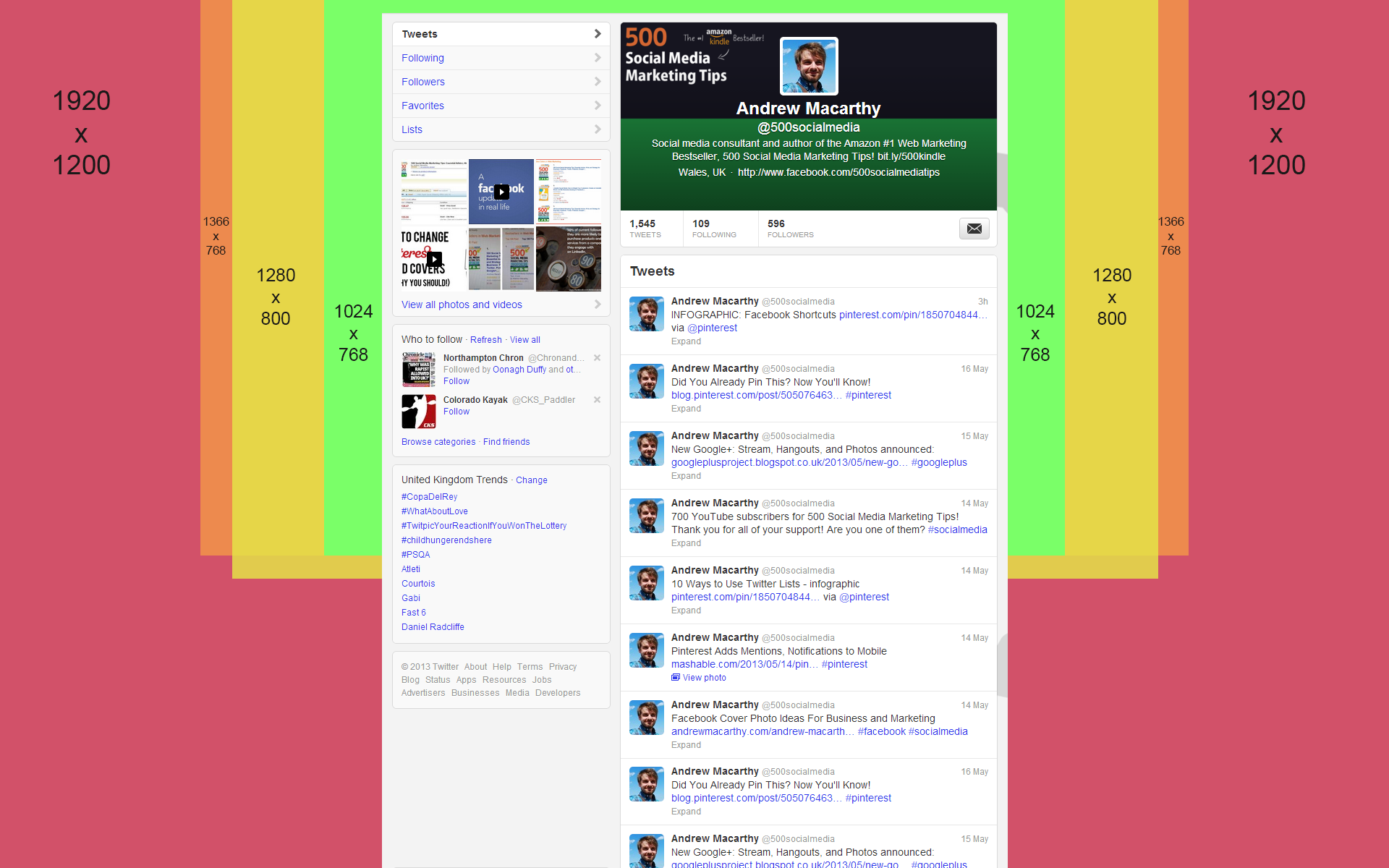This screenshot has height=868, width=1389.
Task: View photo on Pinterest Adds Mentions tweet
Action: point(699,678)
